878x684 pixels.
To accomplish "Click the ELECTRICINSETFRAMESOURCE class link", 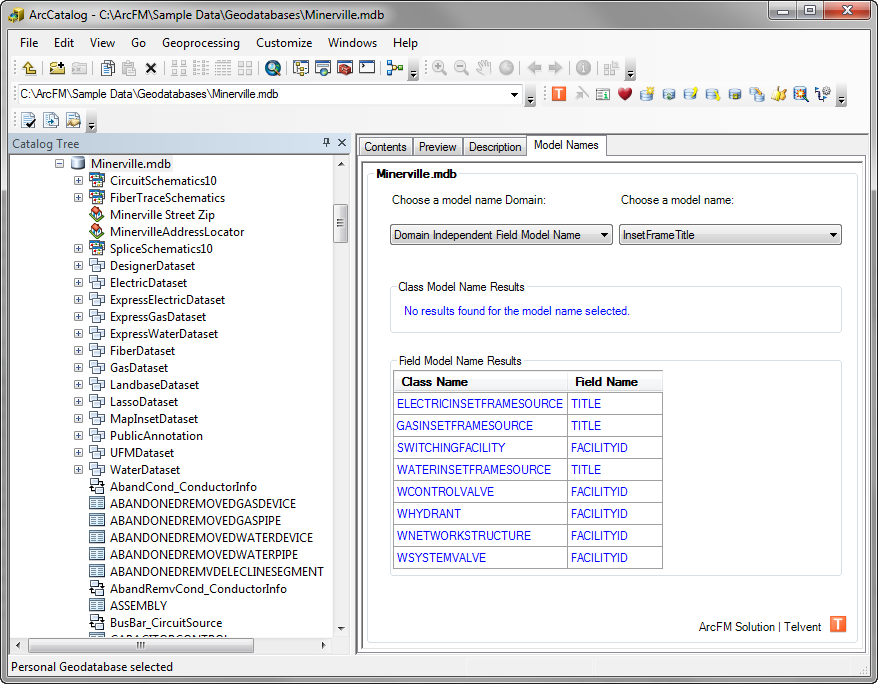I will tap(479, 404).
